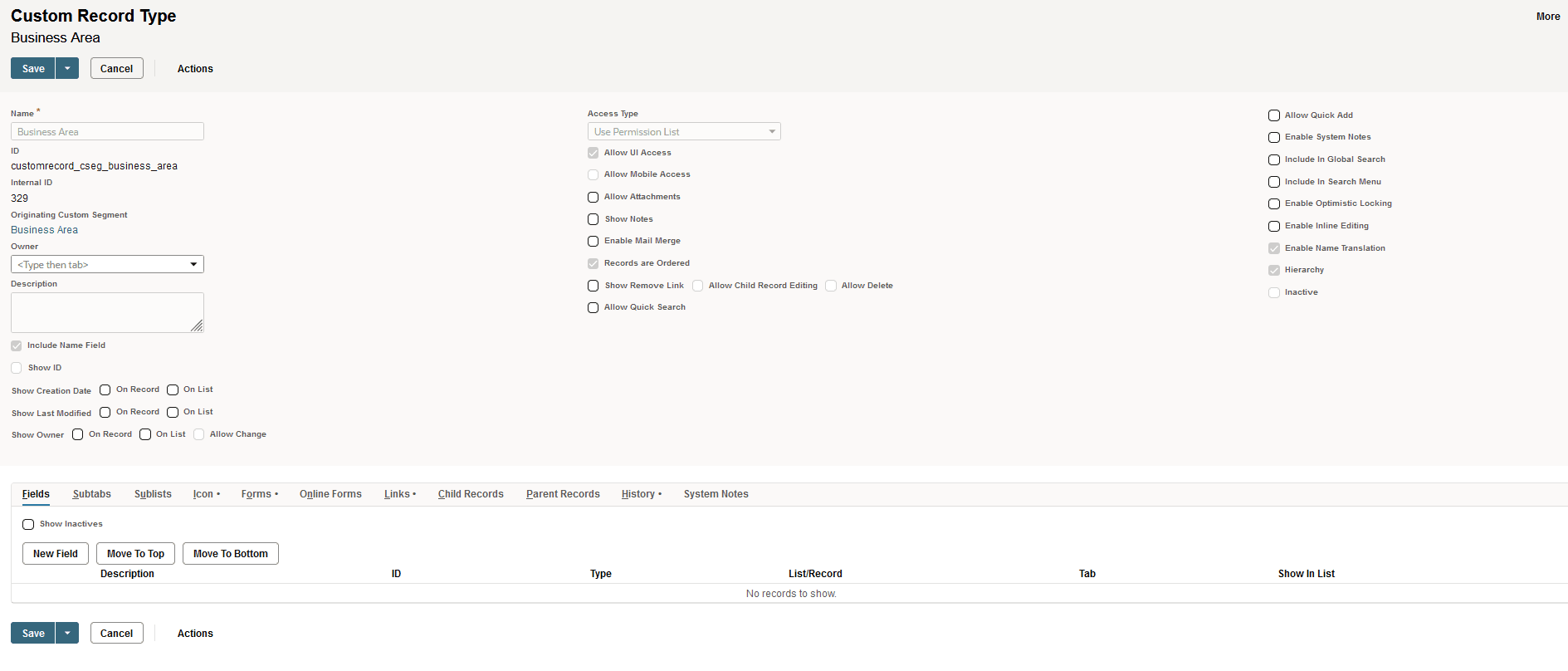
Task: Click the top Save button
Action: point(33,68)
